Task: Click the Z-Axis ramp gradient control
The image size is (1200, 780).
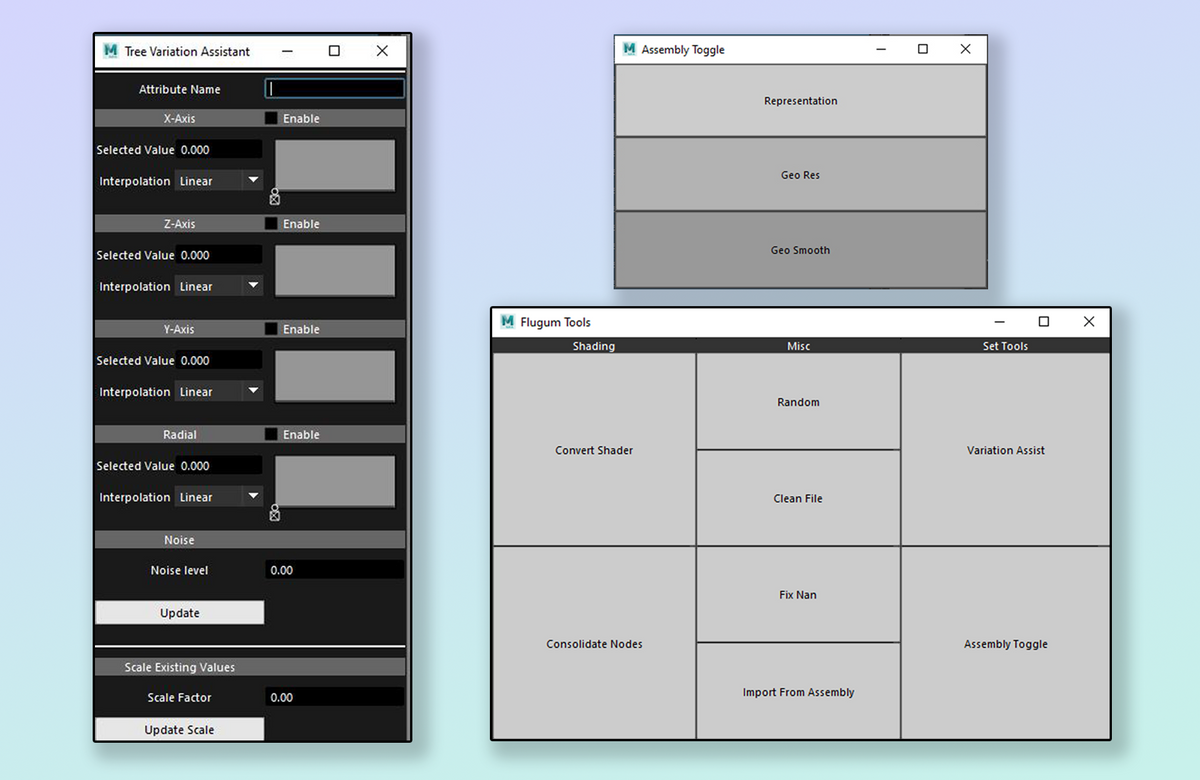Action: (334, 270)
